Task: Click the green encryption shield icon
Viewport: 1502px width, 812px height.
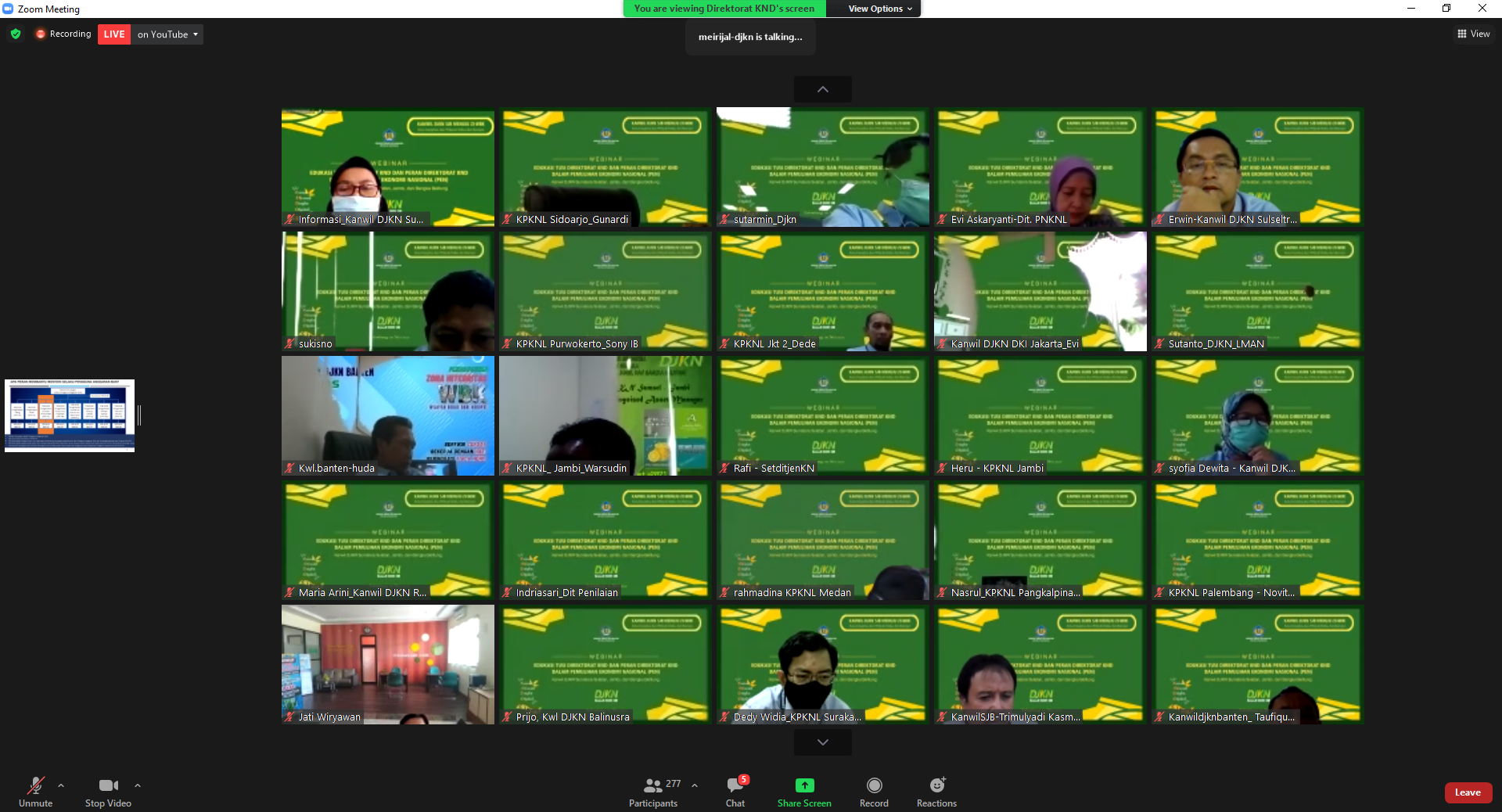Action: (16, 34)
